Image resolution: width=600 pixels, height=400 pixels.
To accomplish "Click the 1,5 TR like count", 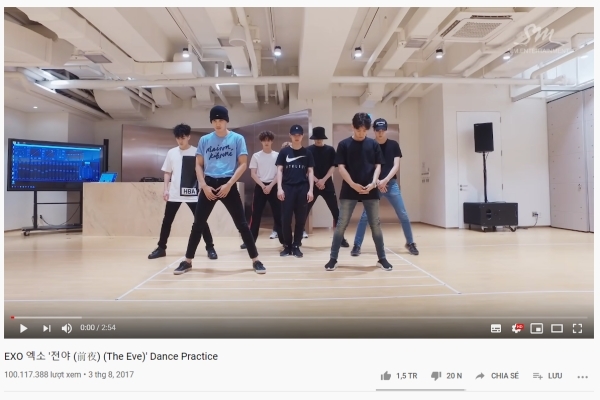I will click(407, 376).
